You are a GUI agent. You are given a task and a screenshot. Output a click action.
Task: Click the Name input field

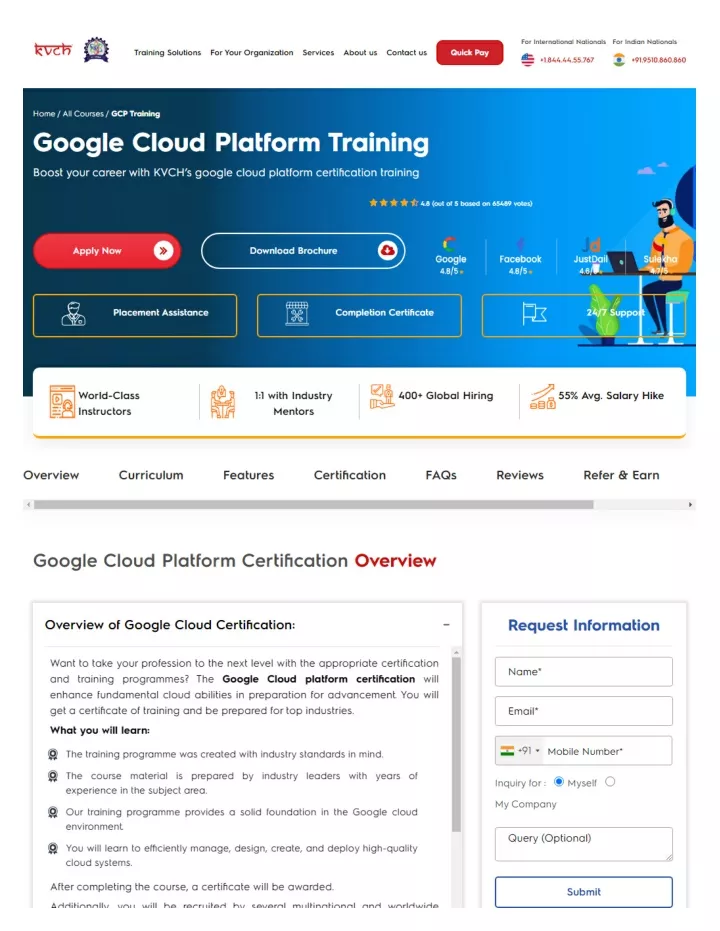583,672
